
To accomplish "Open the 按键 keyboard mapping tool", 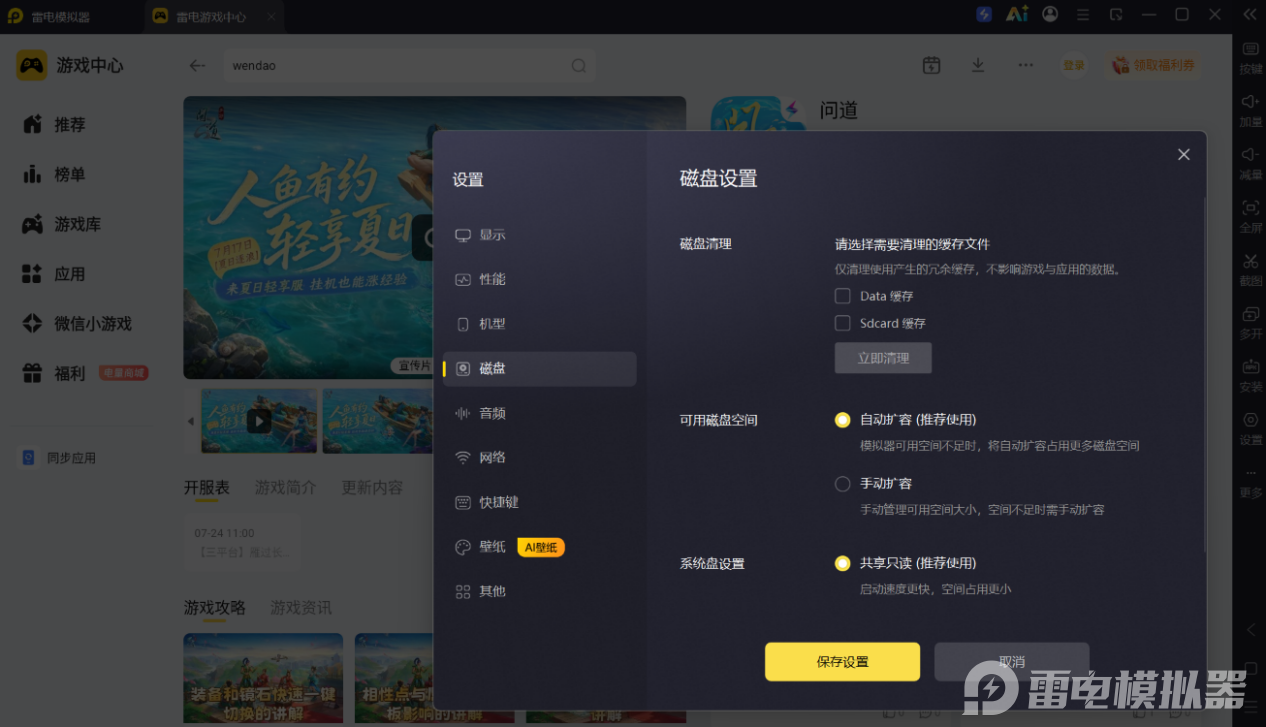I will click(x=1251, y=58).
